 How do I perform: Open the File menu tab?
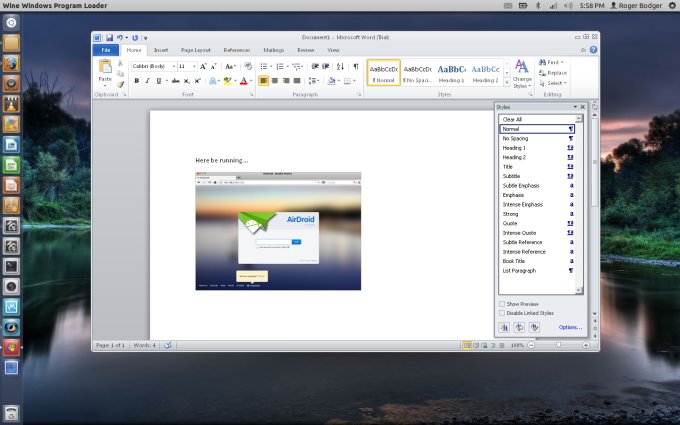pyautogui.click(x=105, y=49)
